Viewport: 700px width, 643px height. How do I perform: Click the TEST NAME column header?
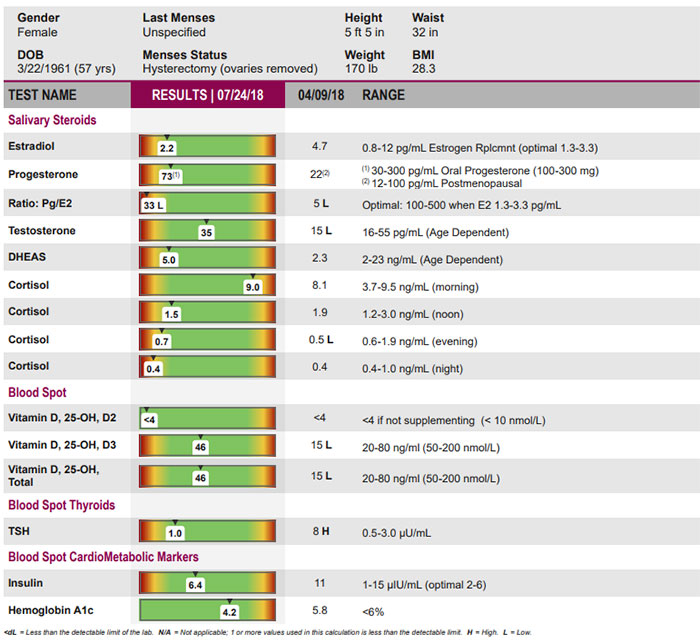pos(42,95)
